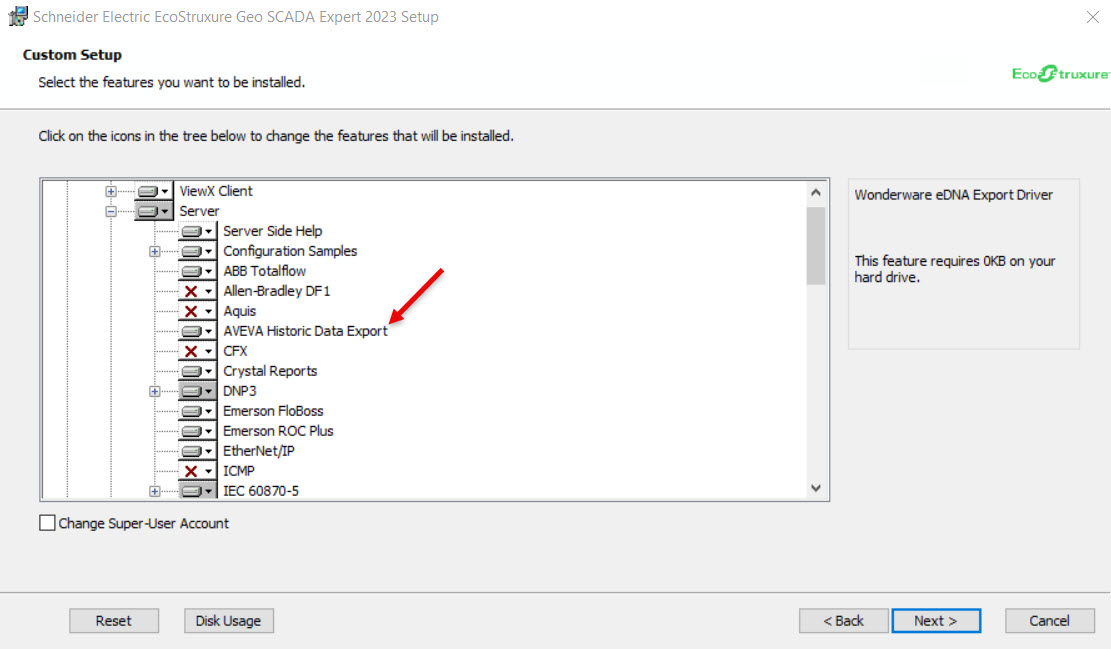Click the EcoStruxure logo
1111x649 pixels.
pyautogui.click(x=1060, y=74)
